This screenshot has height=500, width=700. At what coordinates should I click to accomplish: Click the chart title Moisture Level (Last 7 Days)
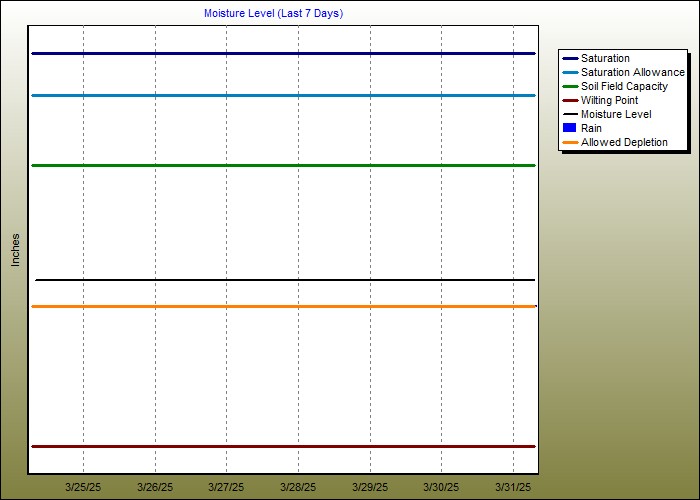pos(273,13)
